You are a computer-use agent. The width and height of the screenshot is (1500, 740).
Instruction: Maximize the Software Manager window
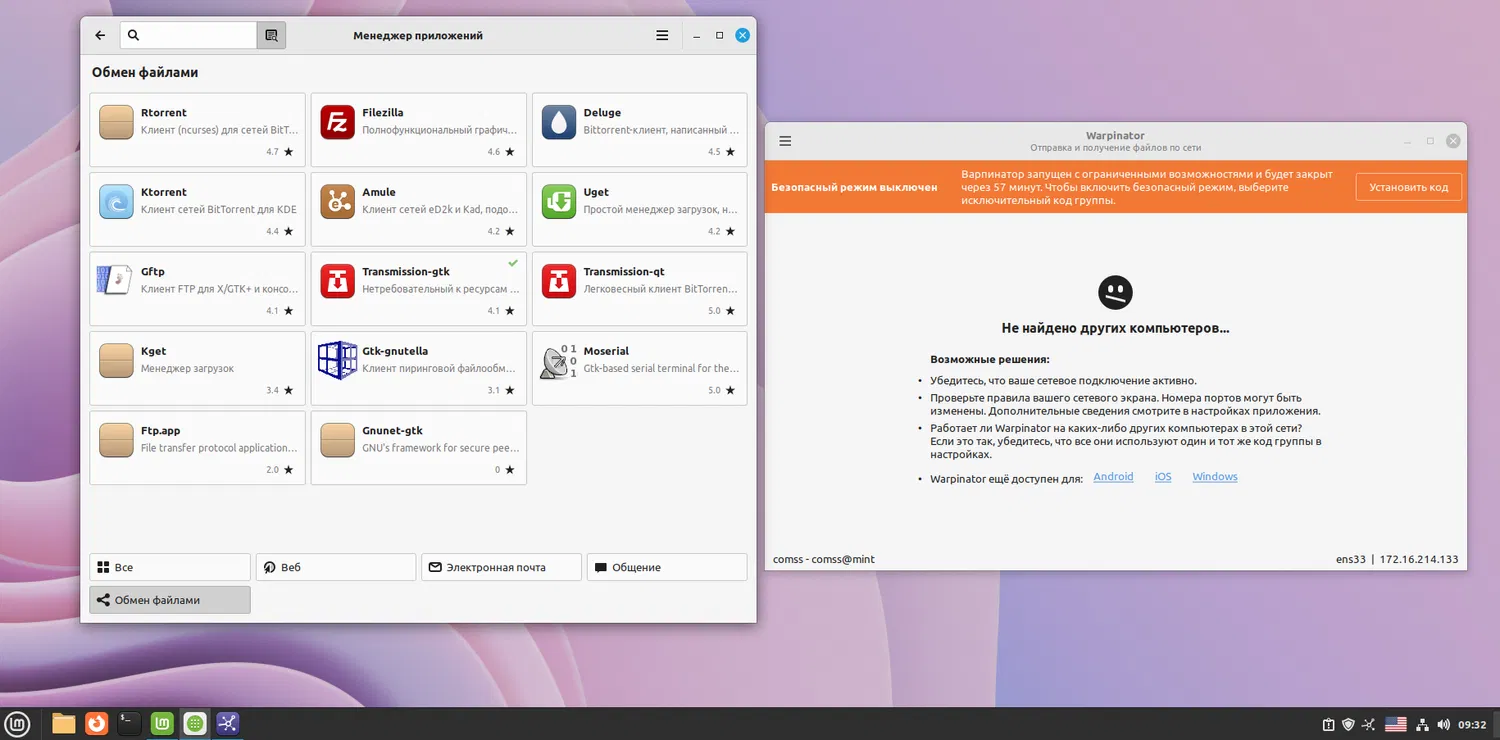click(719, 35)
